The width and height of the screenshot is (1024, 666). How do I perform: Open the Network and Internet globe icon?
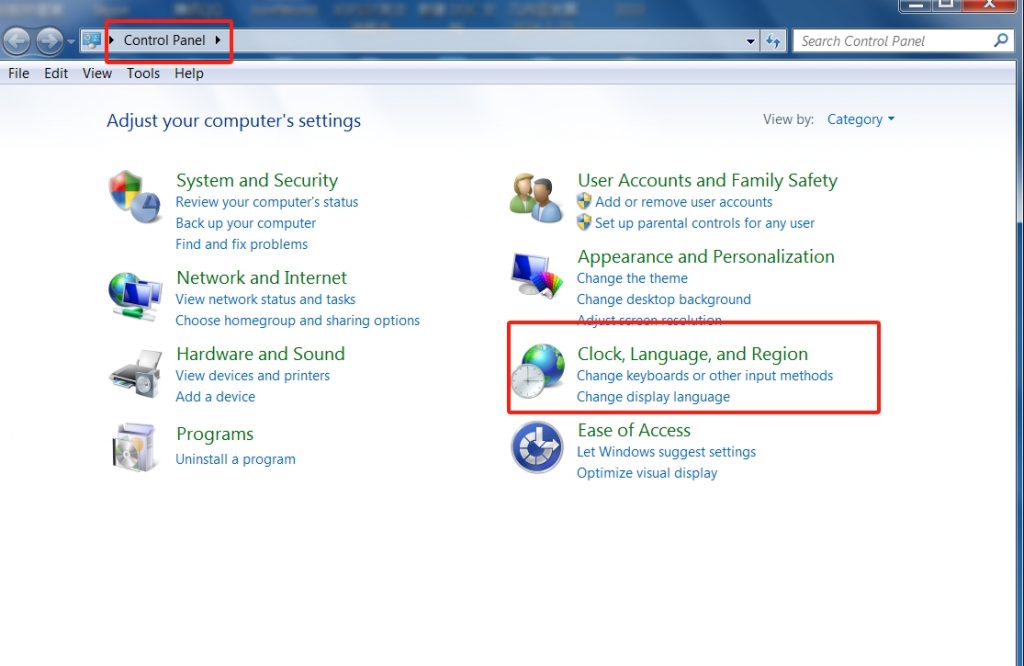coord(135,297)
